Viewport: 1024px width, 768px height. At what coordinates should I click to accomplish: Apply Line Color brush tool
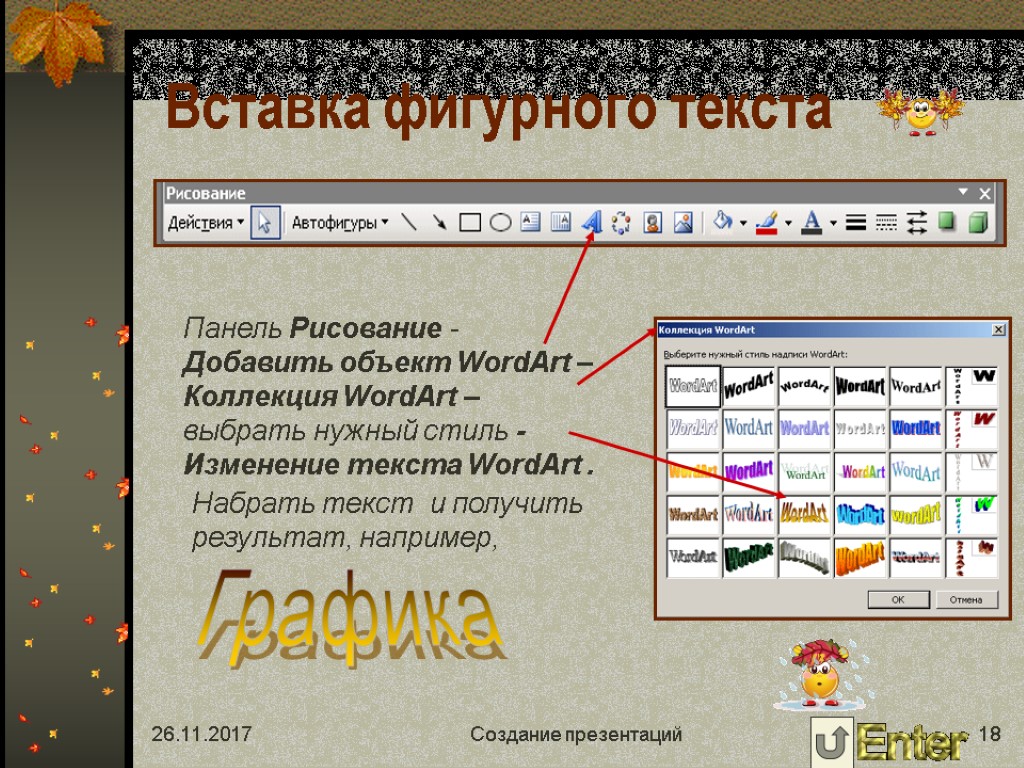[x=767, y=223]
